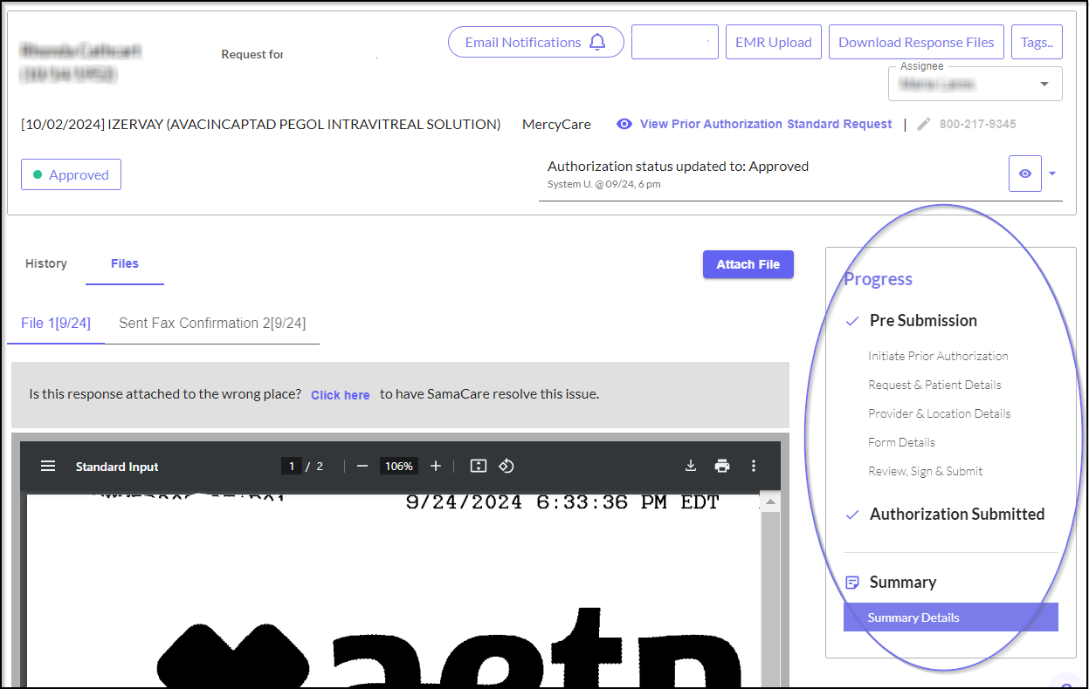1089x689 pixels.
Task: Click the Email Notifications bell button
Action: point(535,42)
